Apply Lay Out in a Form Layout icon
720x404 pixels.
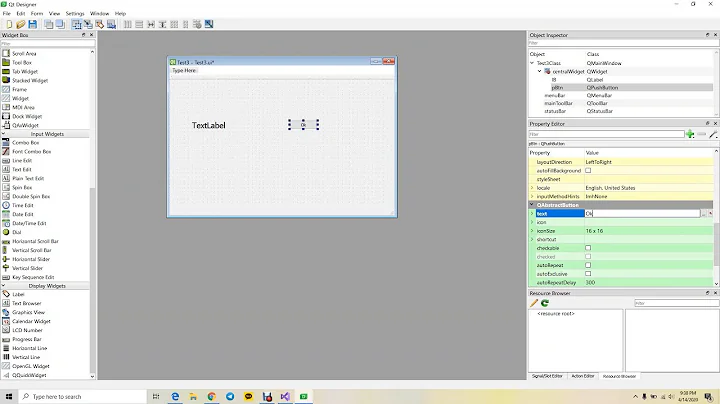[x=186, y=24]
